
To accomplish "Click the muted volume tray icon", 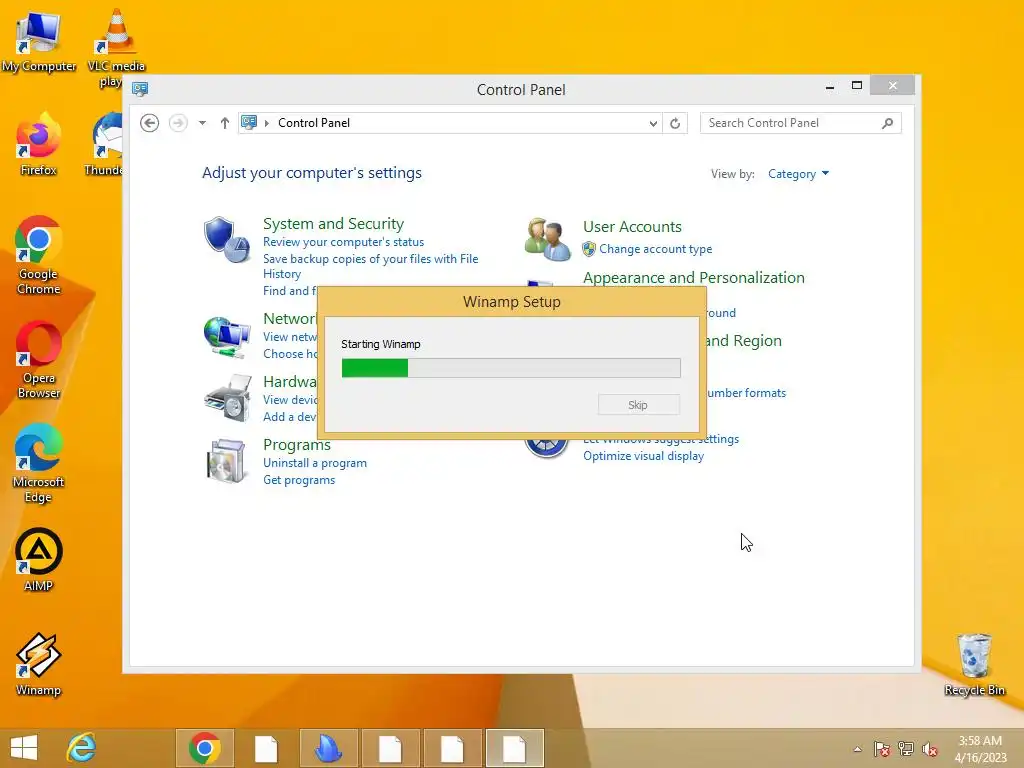I will [930, 748].
